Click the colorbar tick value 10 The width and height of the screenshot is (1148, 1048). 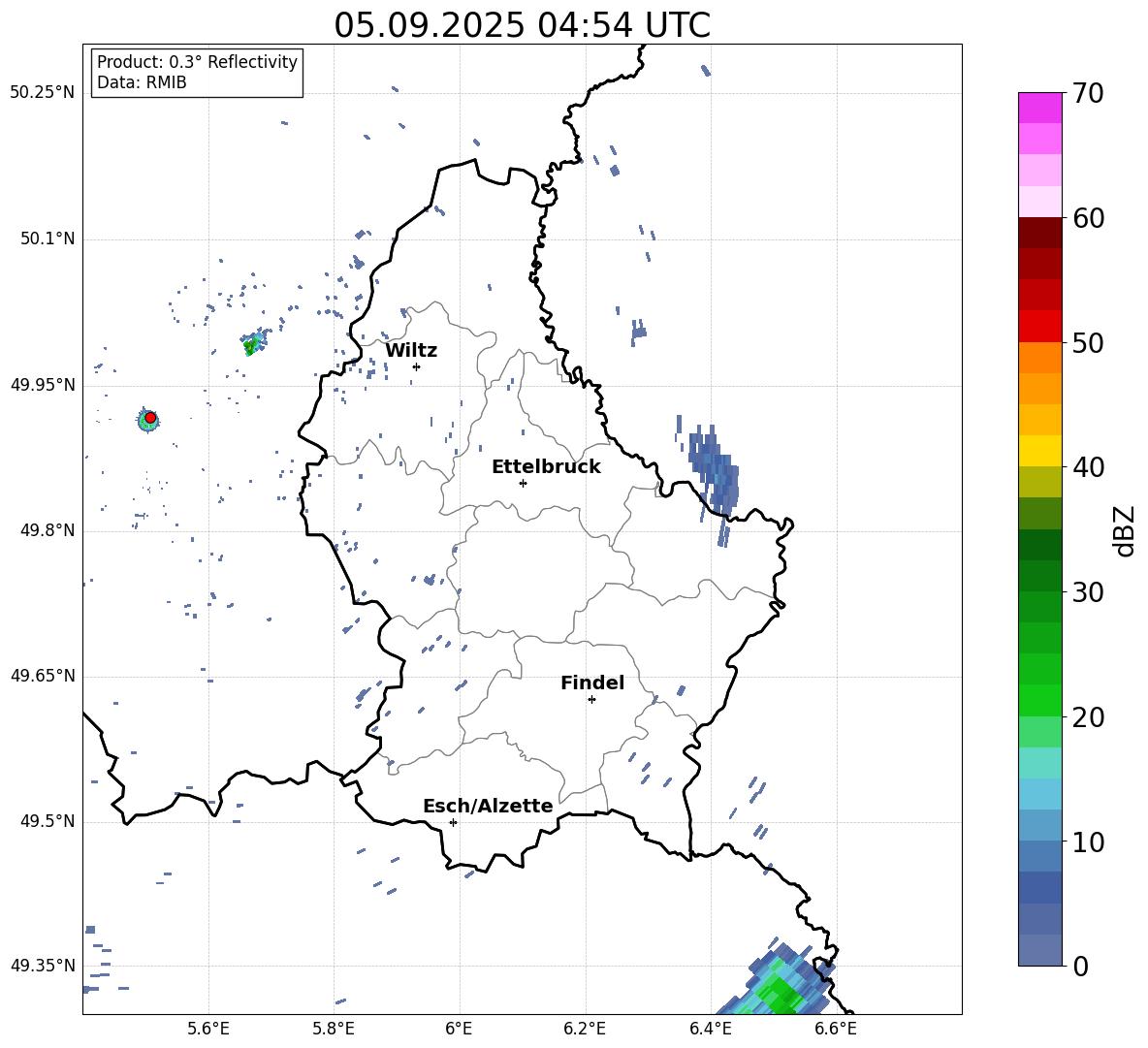1088,842
